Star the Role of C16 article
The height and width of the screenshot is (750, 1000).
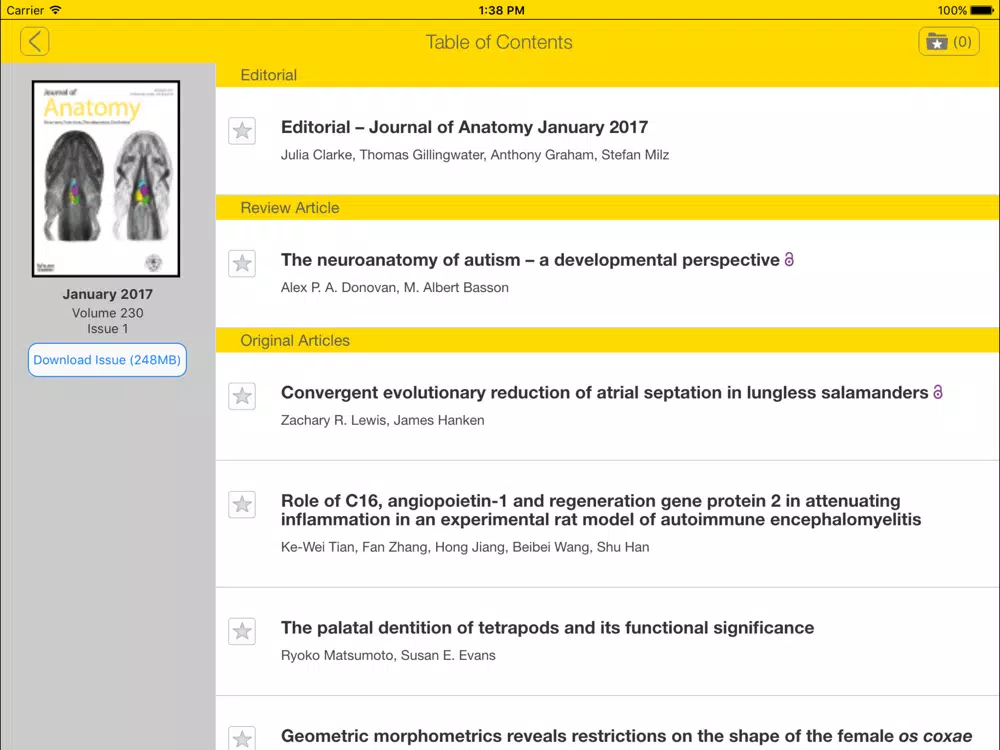click(x=242, y=504)
